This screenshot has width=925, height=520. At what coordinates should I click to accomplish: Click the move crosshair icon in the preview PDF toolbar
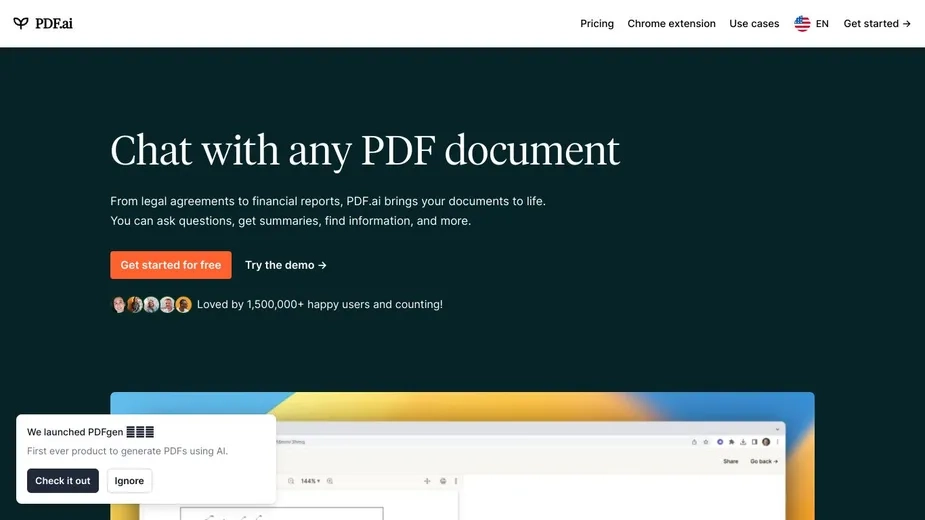[427, 481]
